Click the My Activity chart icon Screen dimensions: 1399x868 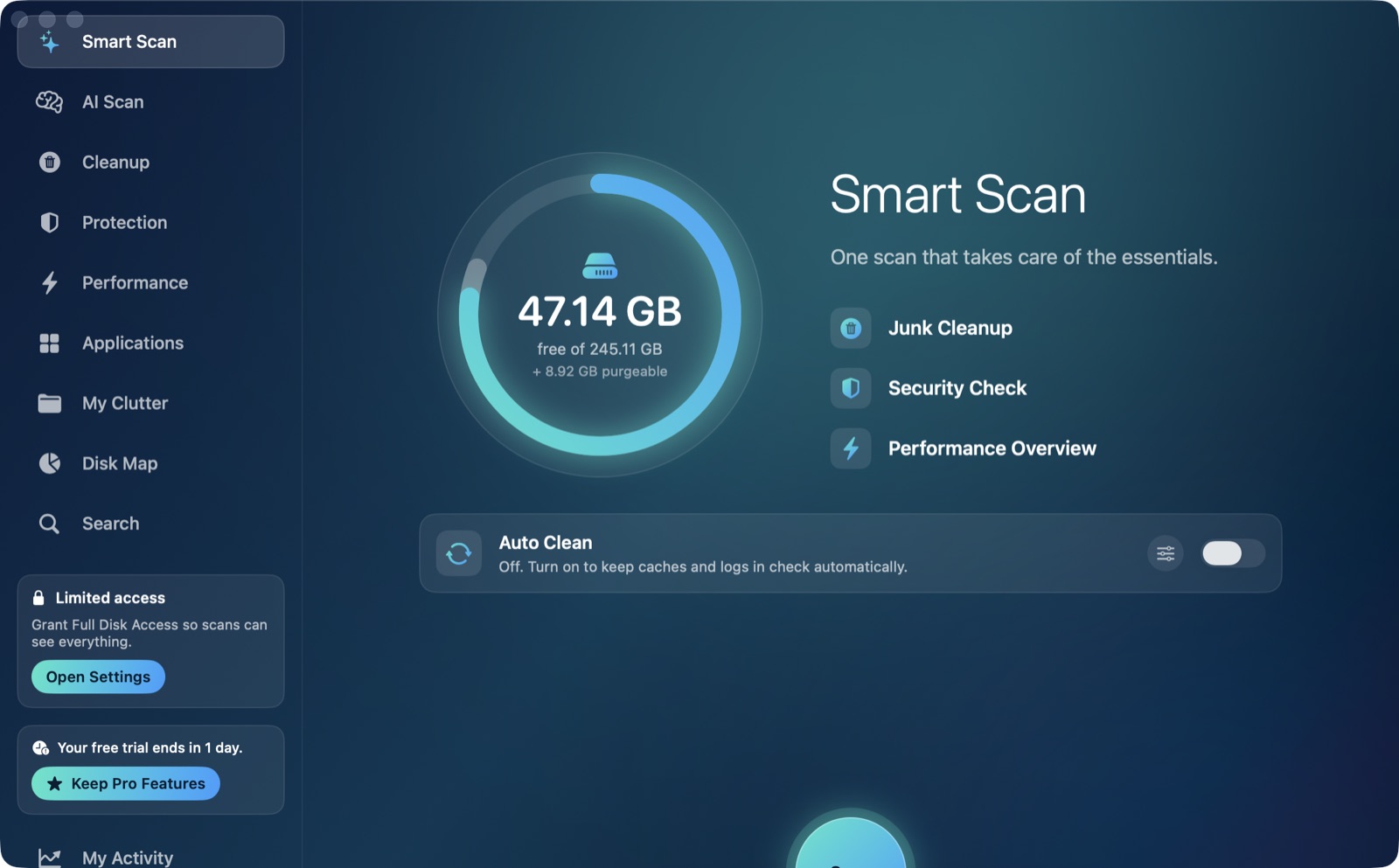[50, 858]
